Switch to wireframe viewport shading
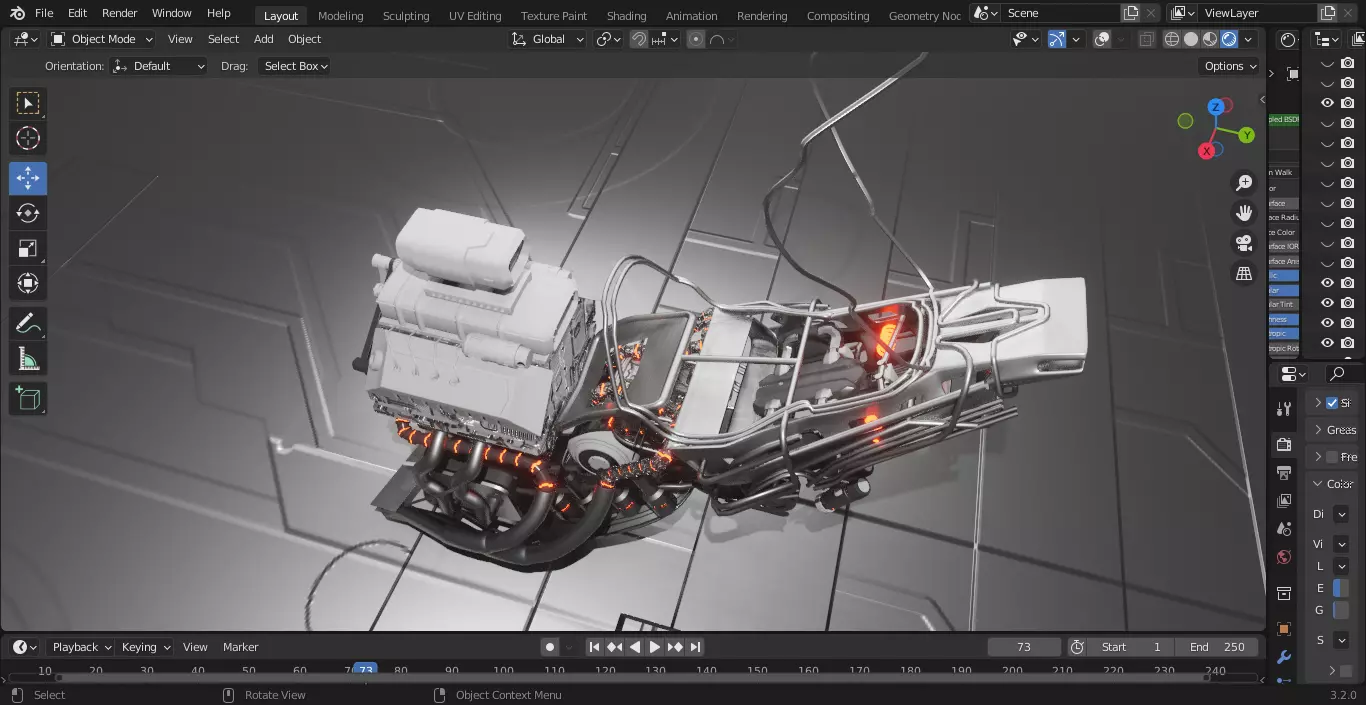 [x=1172, y=39]
